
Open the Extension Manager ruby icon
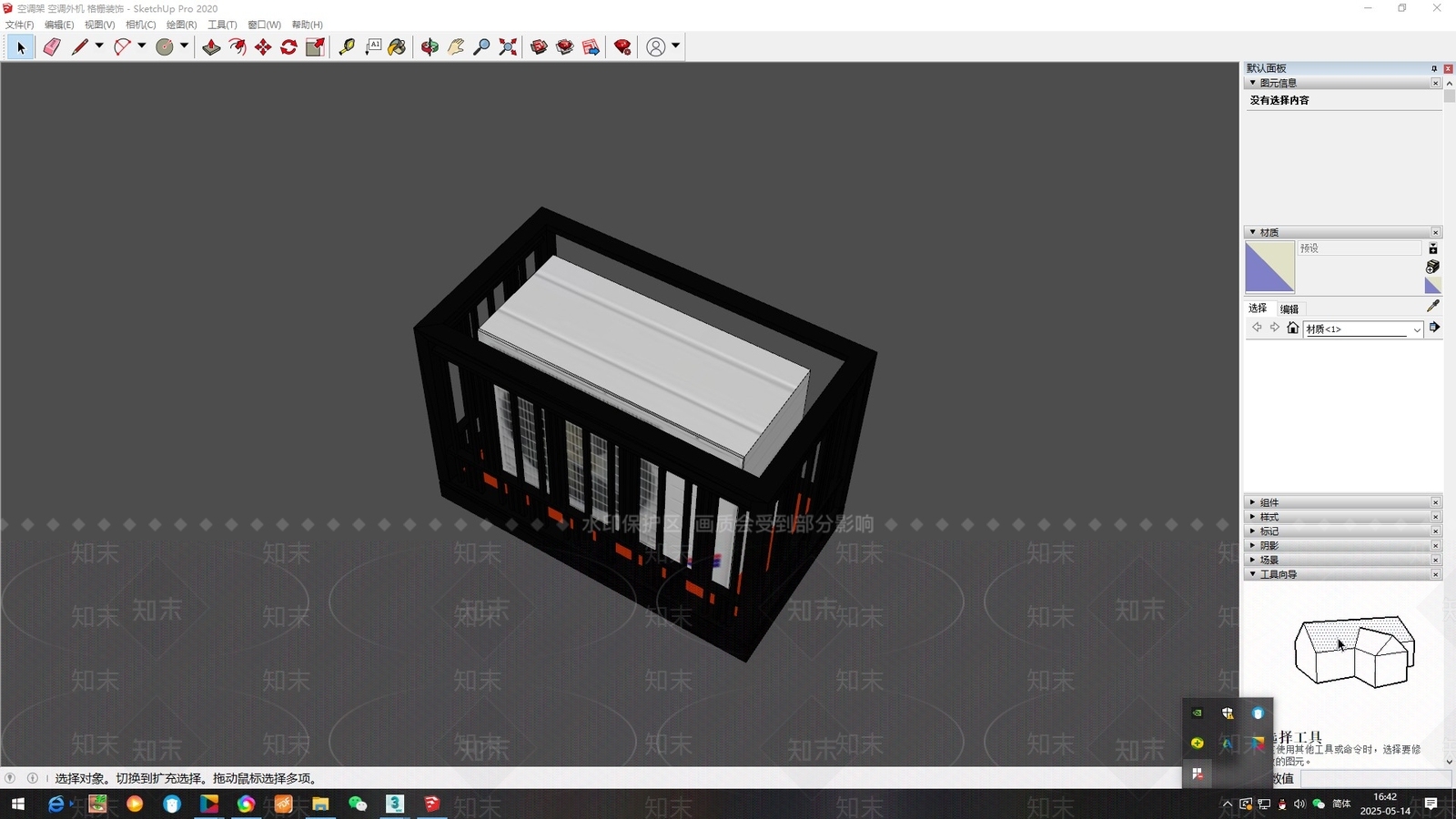[622, 47]
